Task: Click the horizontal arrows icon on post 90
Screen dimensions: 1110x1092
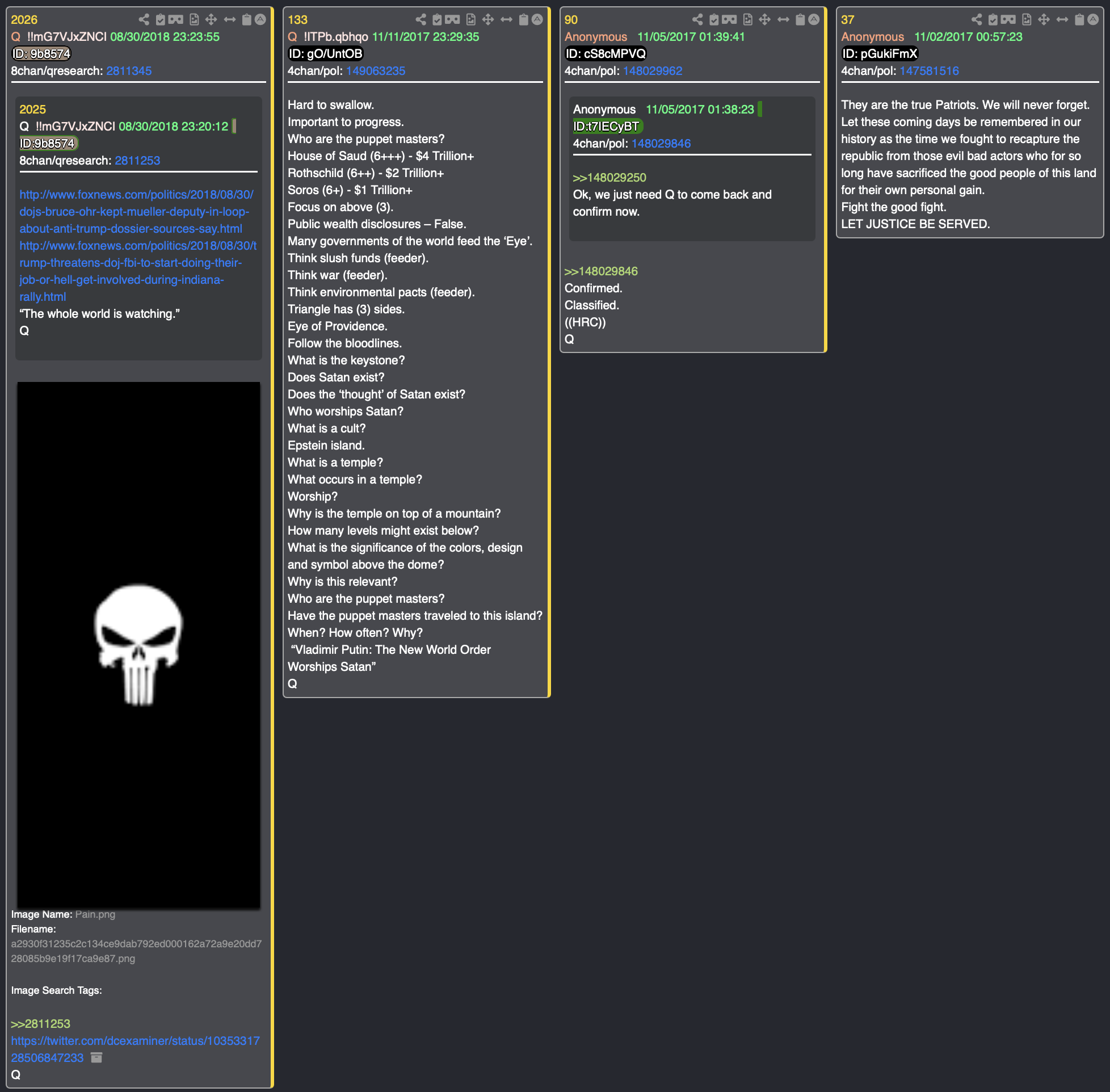Action: 783,19
